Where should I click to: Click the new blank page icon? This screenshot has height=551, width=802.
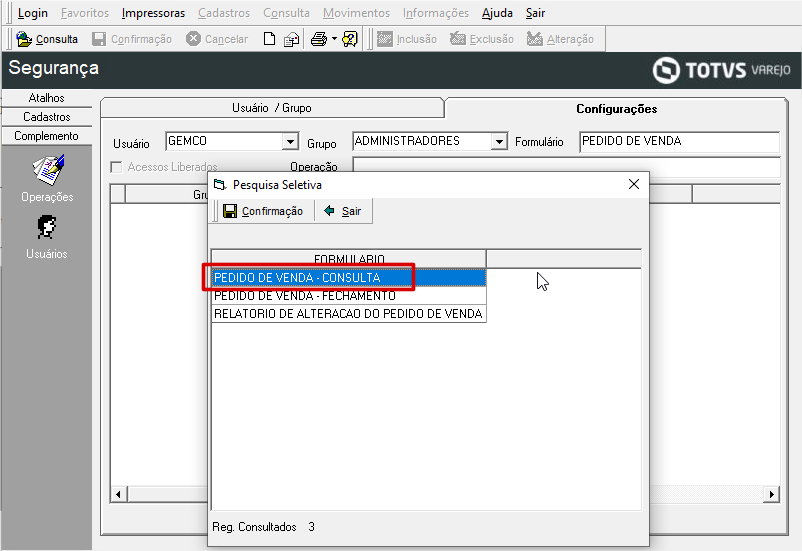269,39
